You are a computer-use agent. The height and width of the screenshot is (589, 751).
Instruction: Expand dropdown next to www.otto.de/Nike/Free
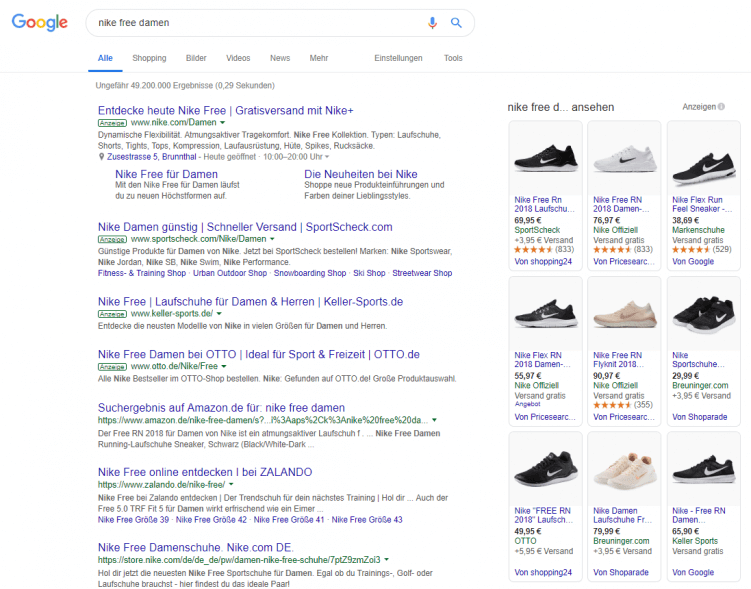click(x=224, y=366)
